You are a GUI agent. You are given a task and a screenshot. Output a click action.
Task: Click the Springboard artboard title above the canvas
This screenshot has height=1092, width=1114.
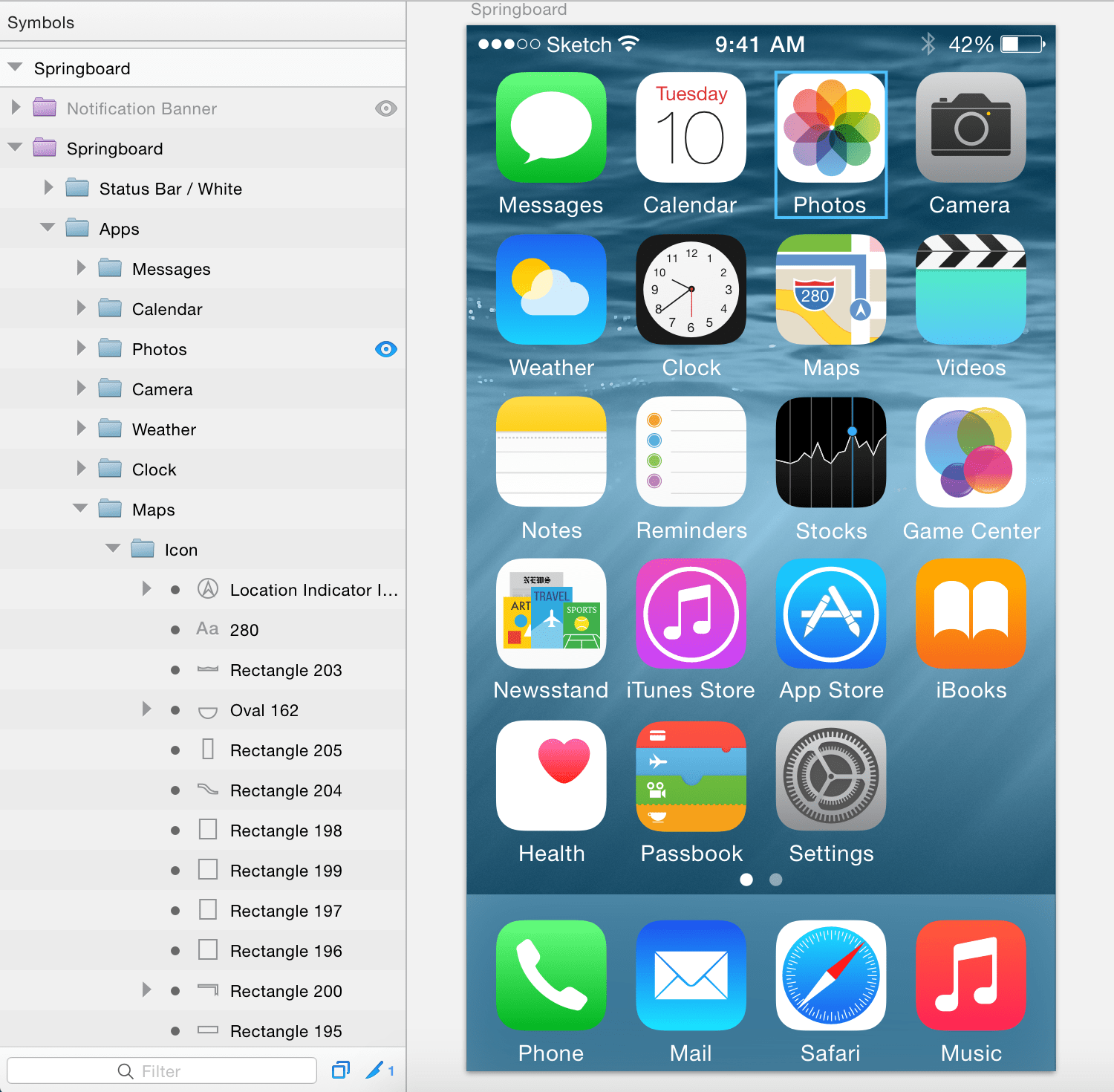(x=518, y=10)
